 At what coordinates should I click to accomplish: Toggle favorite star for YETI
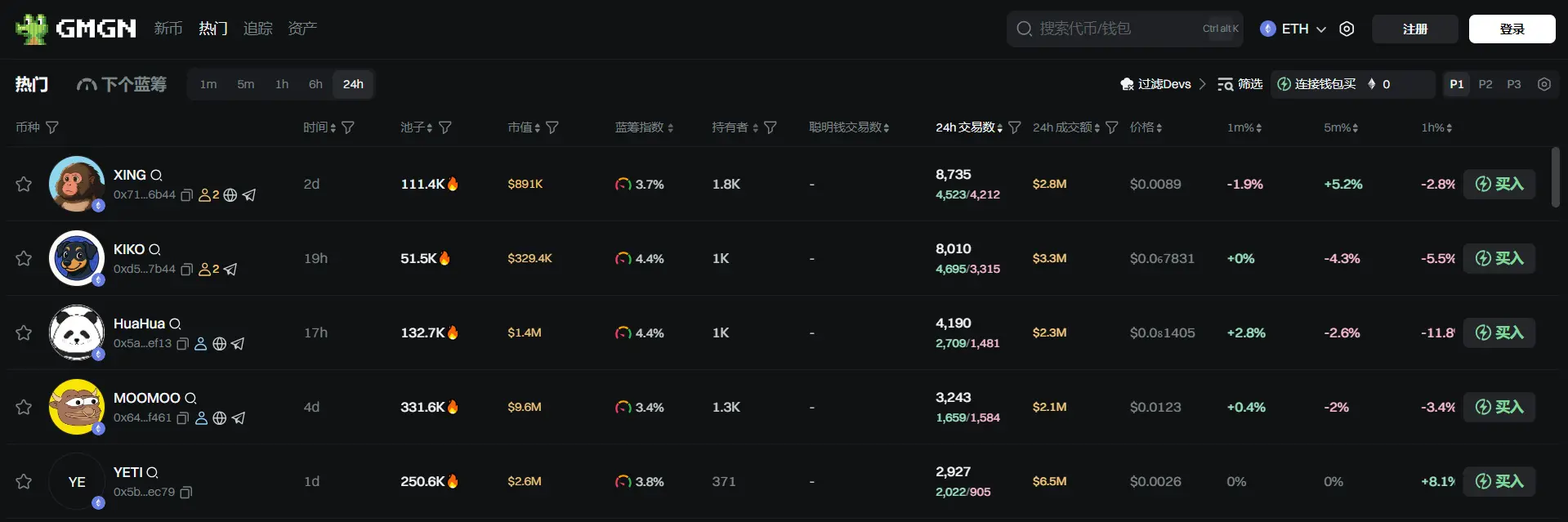[x=24, y=481]
